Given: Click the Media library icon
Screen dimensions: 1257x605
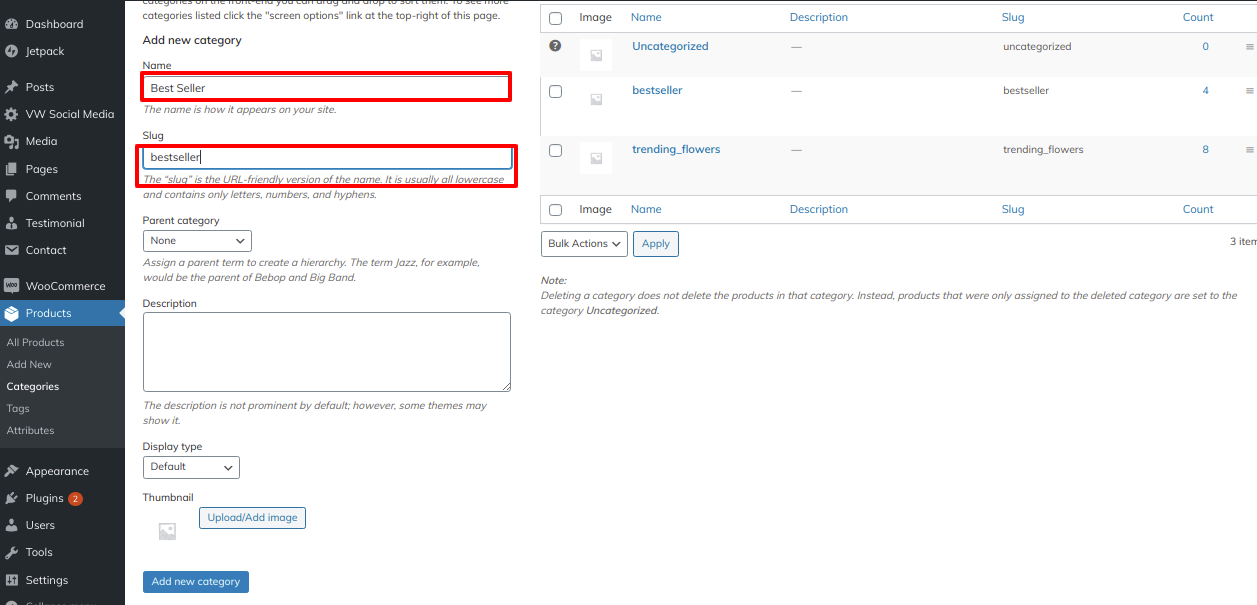Looking at the screenshot, I should [x=11, y=141].
